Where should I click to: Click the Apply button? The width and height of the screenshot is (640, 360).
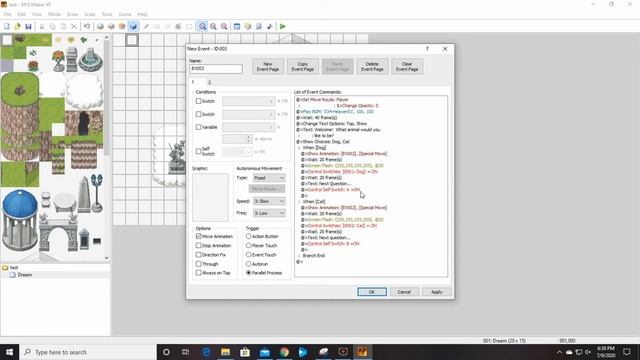437,292
